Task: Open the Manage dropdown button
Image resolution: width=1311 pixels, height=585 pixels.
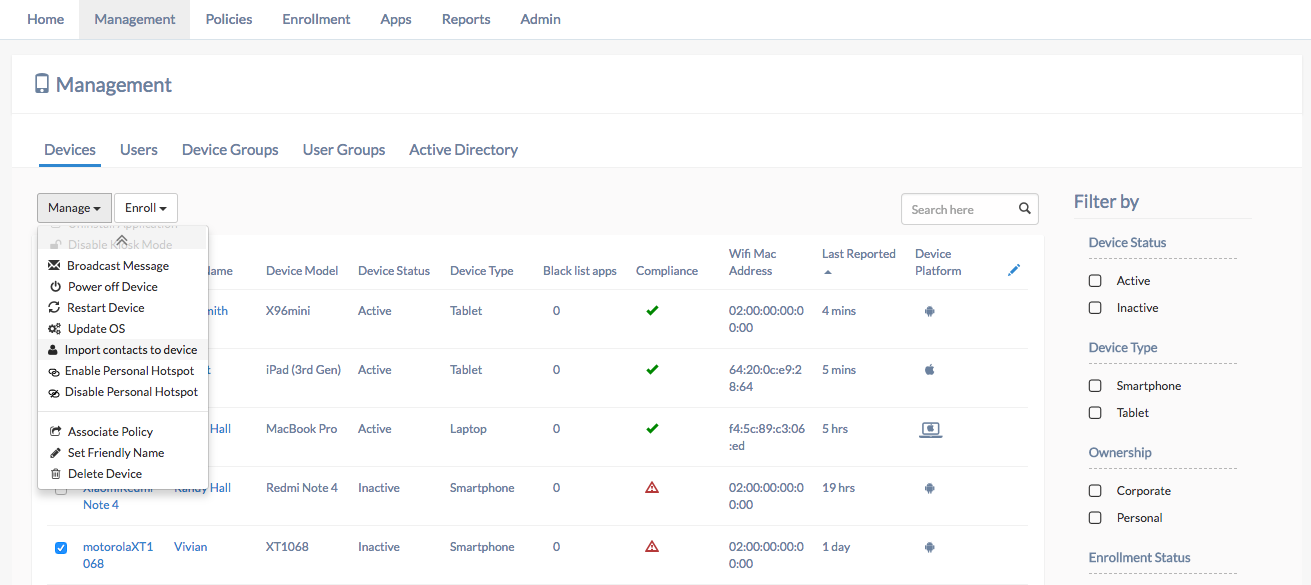Action: pyautogui.click(x=75, y=208)
